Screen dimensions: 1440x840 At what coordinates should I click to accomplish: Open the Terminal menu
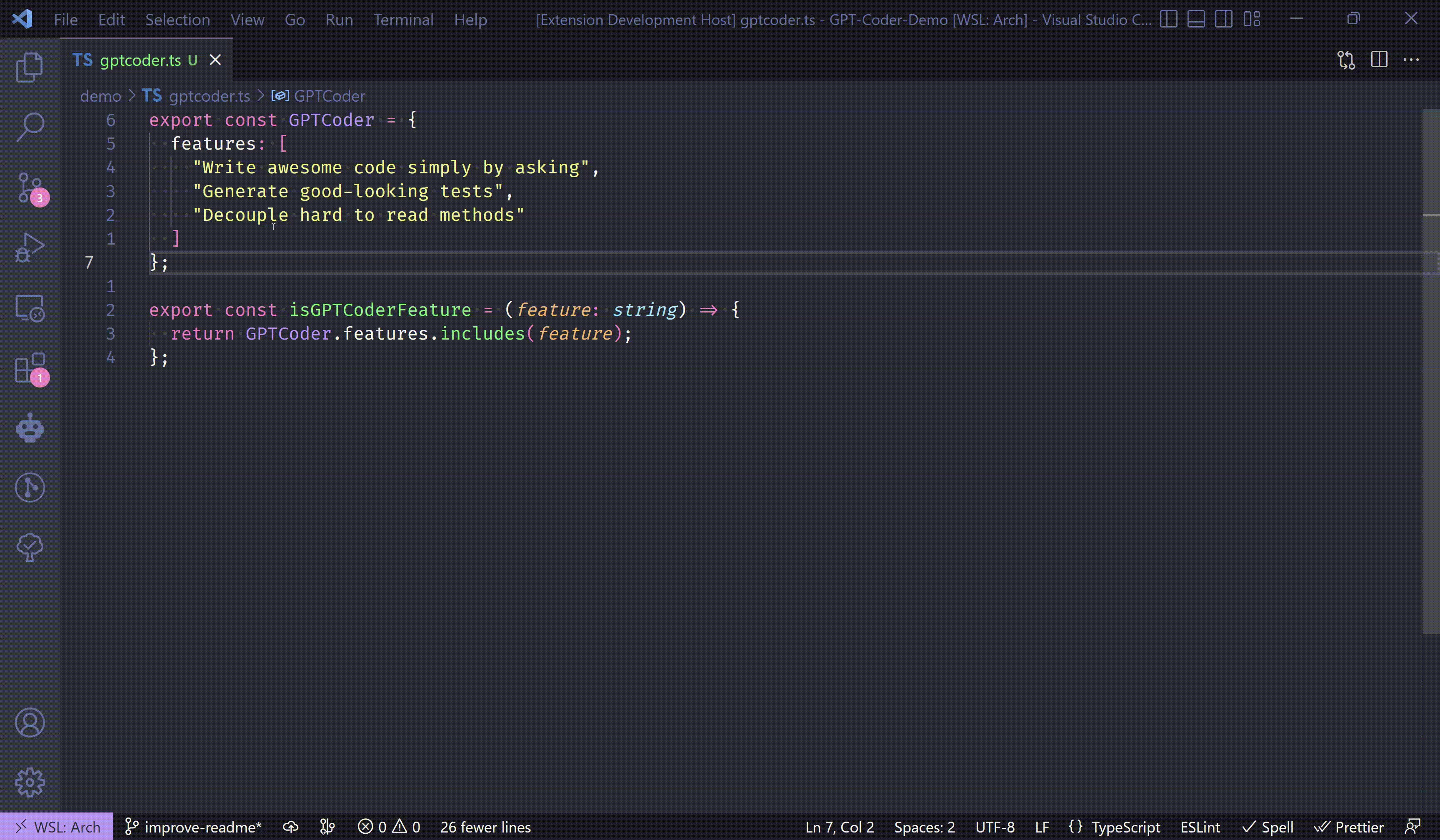click(403, 20)
